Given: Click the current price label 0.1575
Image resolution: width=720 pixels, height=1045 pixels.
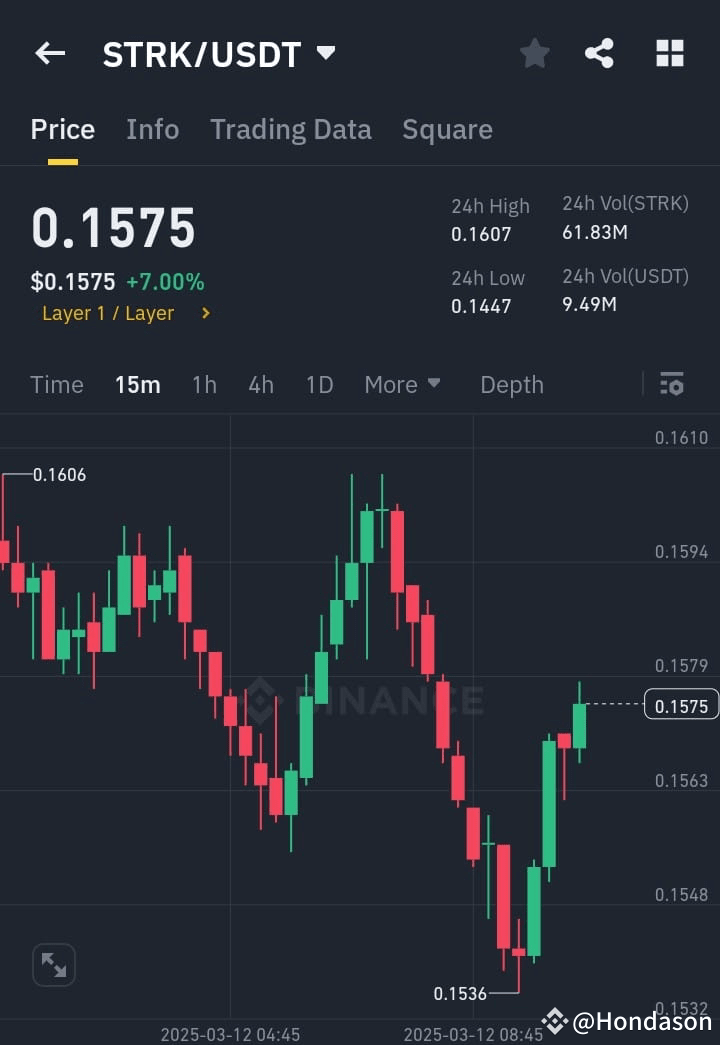Looking at the screenshot, I should (x=681, y=705).
